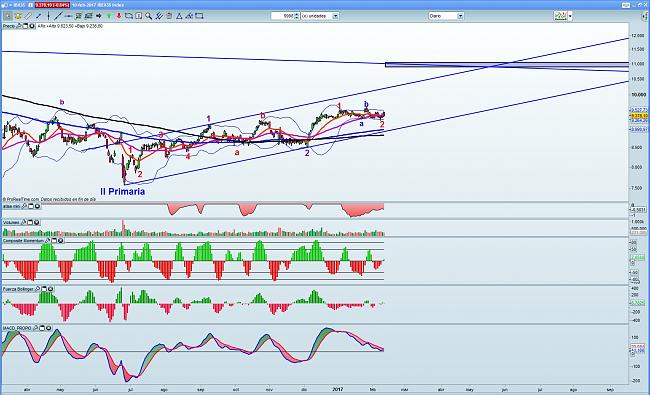
Task: Click the 11,000 horizontal resistance zone rectangle
Action: [507, 64]
